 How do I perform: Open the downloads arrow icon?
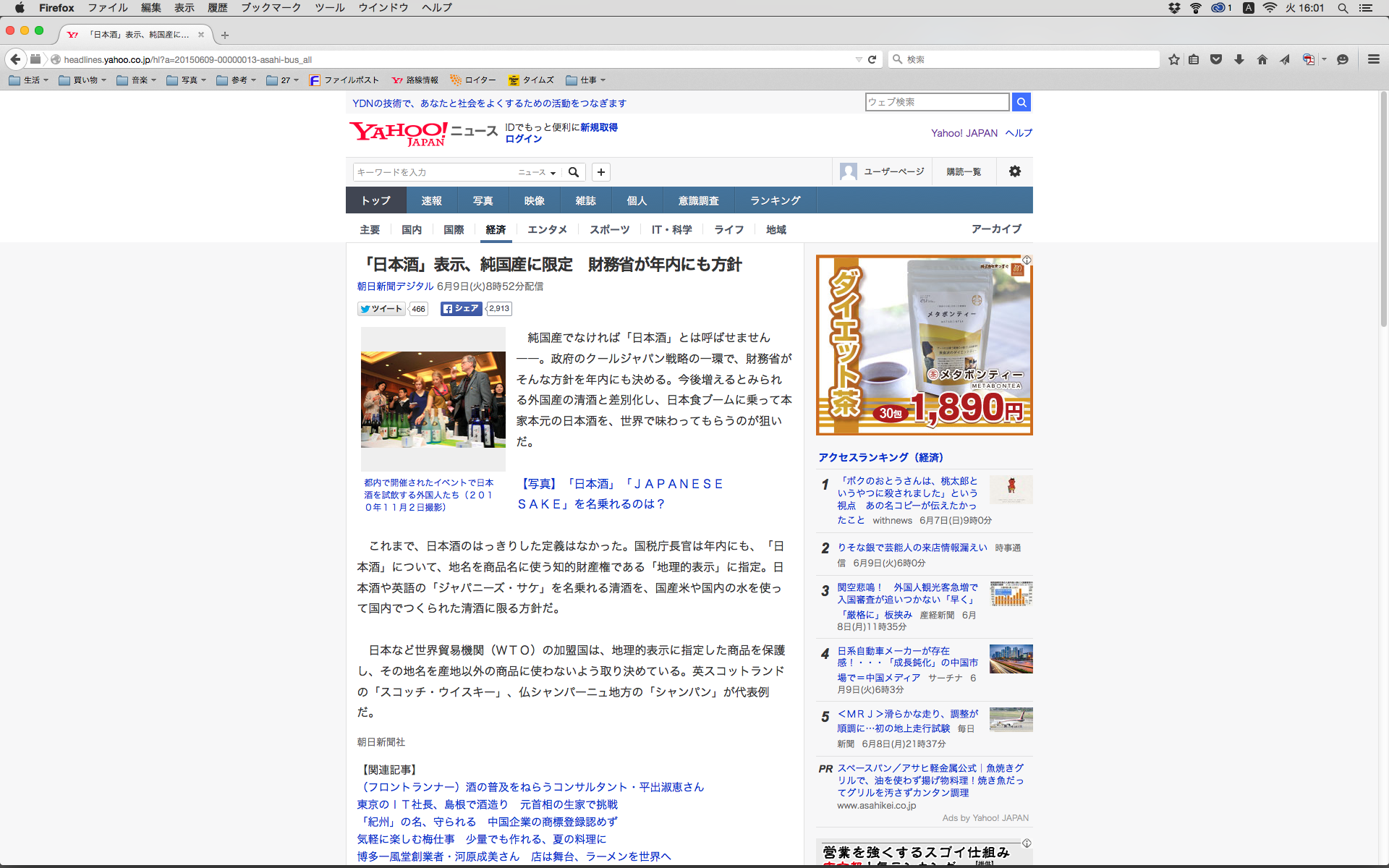[x=1239, y=59]
